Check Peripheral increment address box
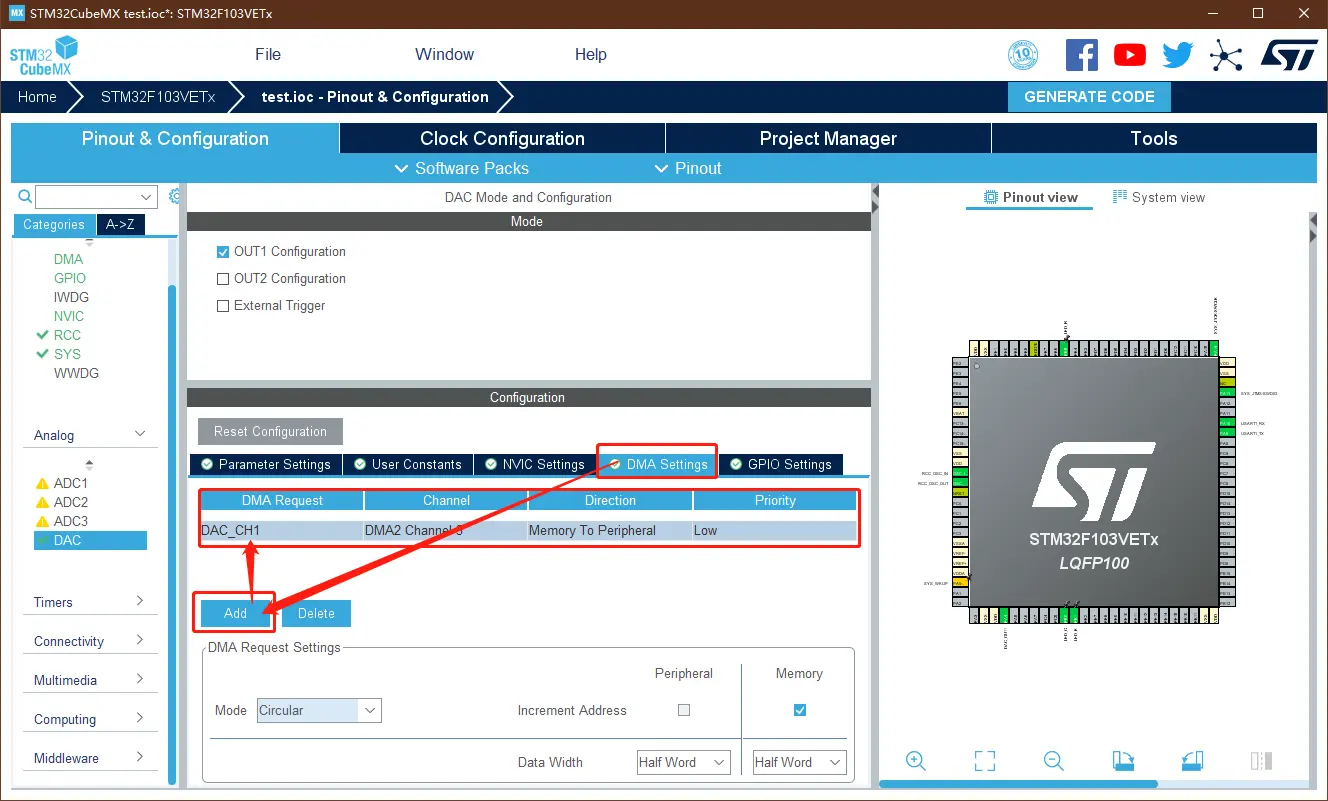The image size is (1328, 801). click(684, 710)
